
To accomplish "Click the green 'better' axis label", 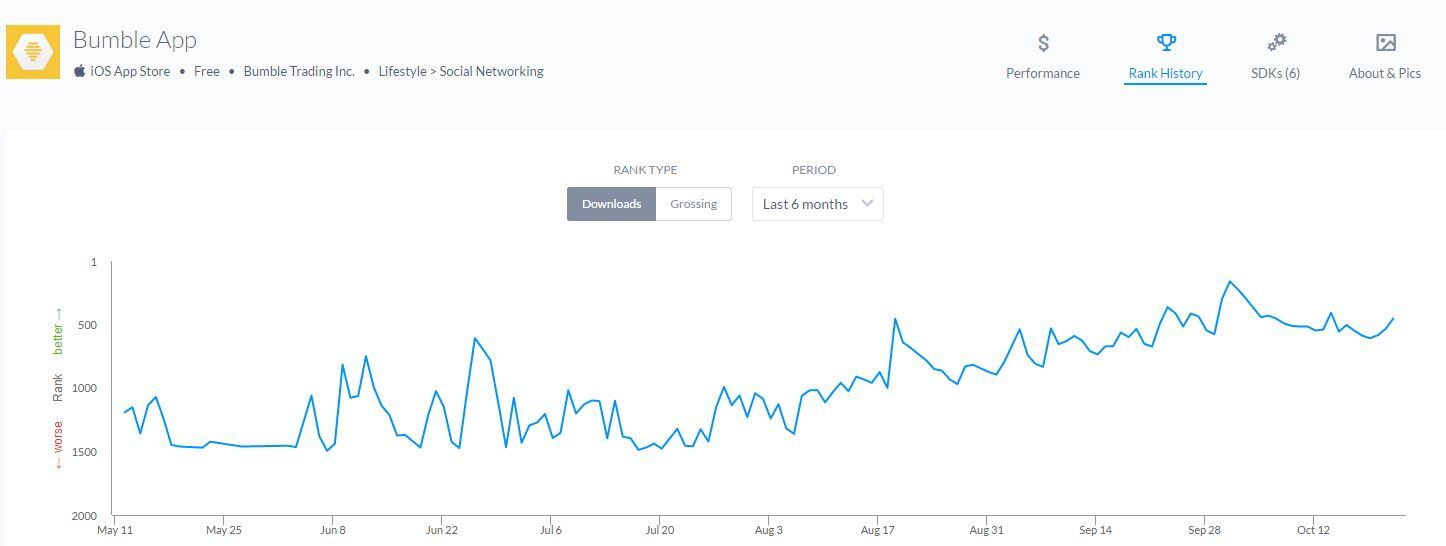I will (58, 331).
